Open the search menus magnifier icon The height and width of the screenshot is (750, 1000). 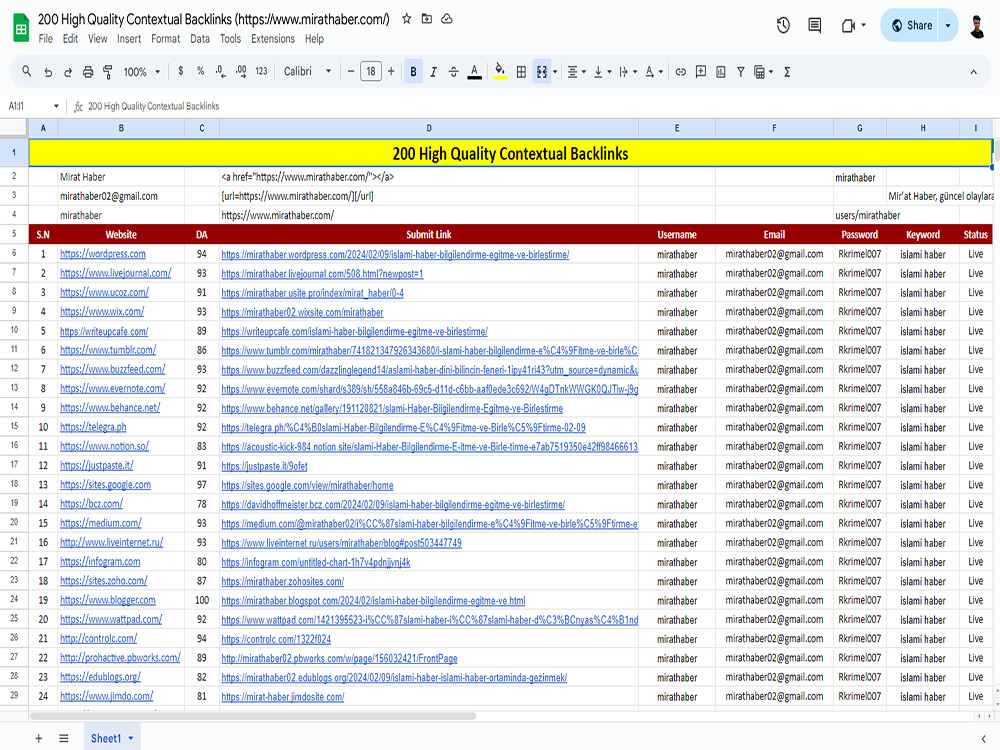(26, 71)
